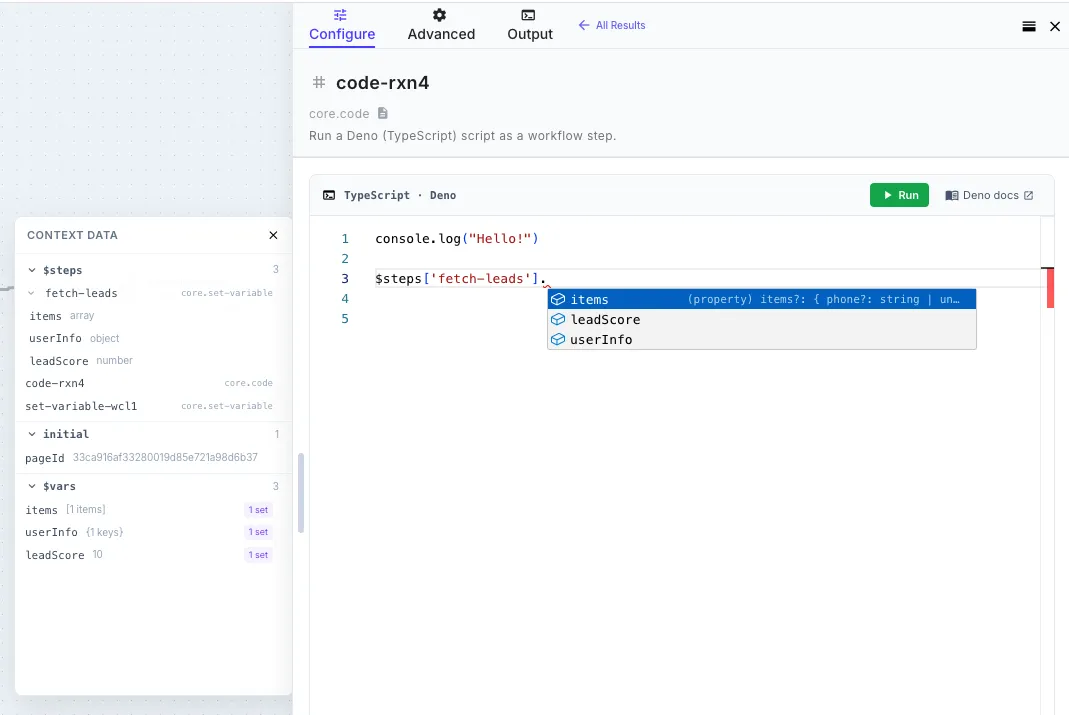Click the hamburger menu icon at top right
Viewport: 1069px width, 715px height.
[1029, 26]
